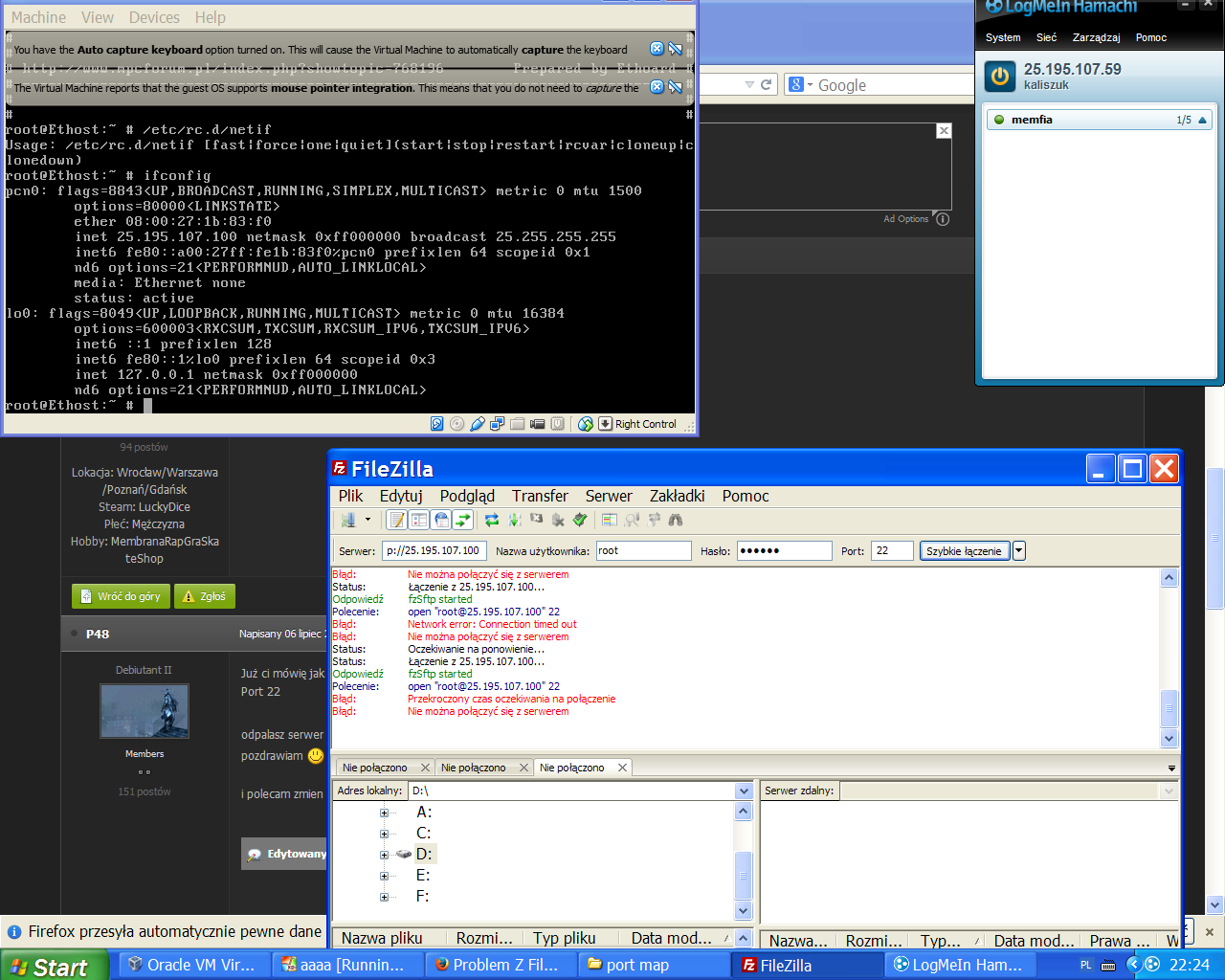Dismiss the mouse pointer integration notice
This screenshot has width=1225, height=980.
657,87
